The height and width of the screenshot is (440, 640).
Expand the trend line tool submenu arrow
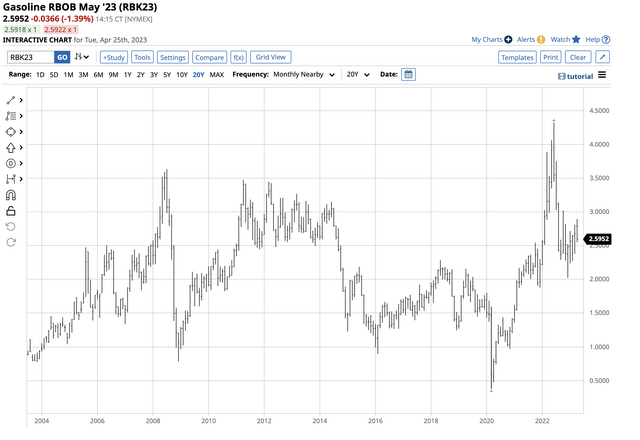click(x=21, y=100)
